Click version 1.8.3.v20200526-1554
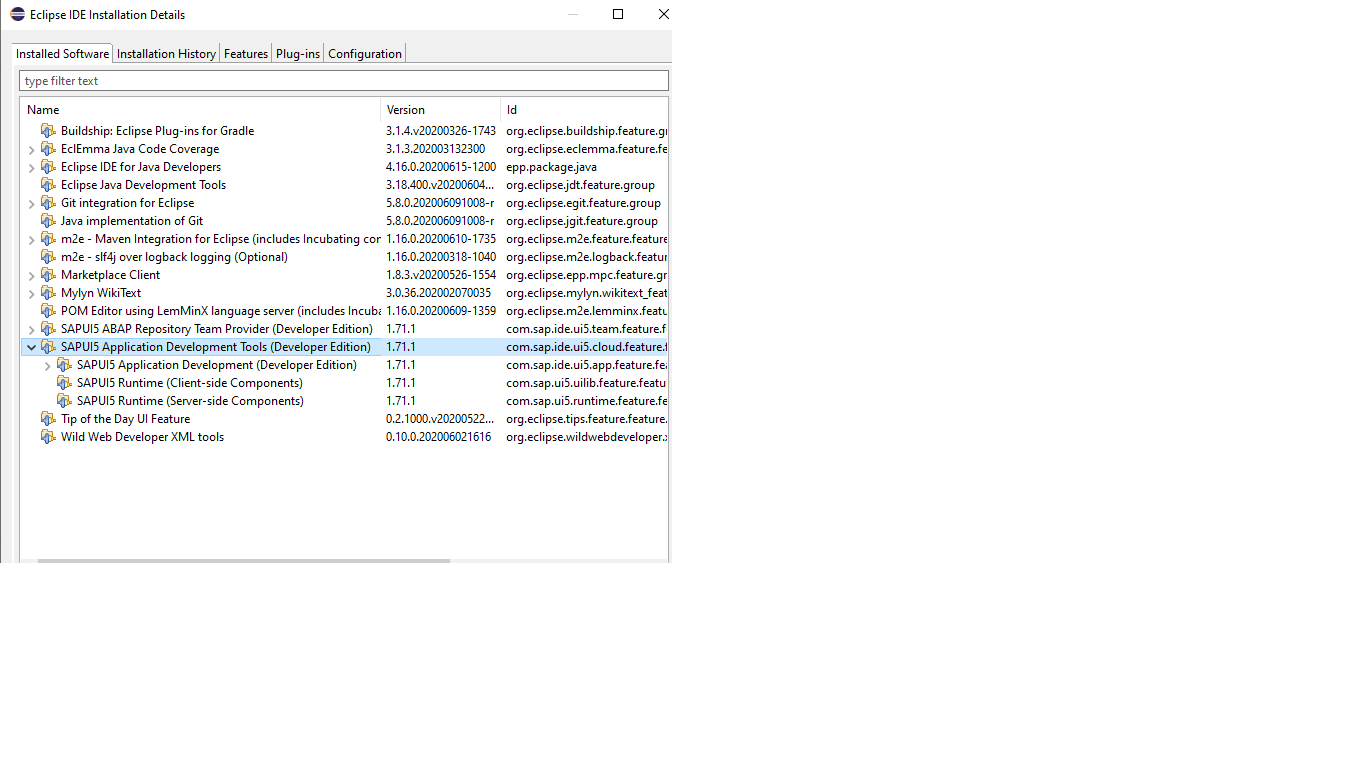This screenshot has width=1366, height=768. coord(441,275)
